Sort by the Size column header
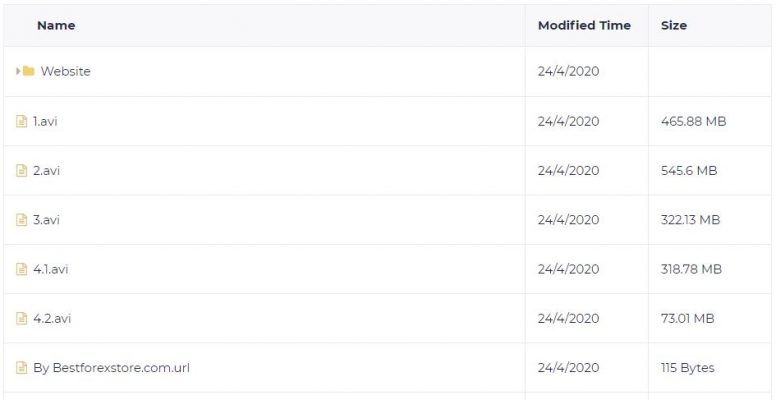776x400 pixels. 674,25
